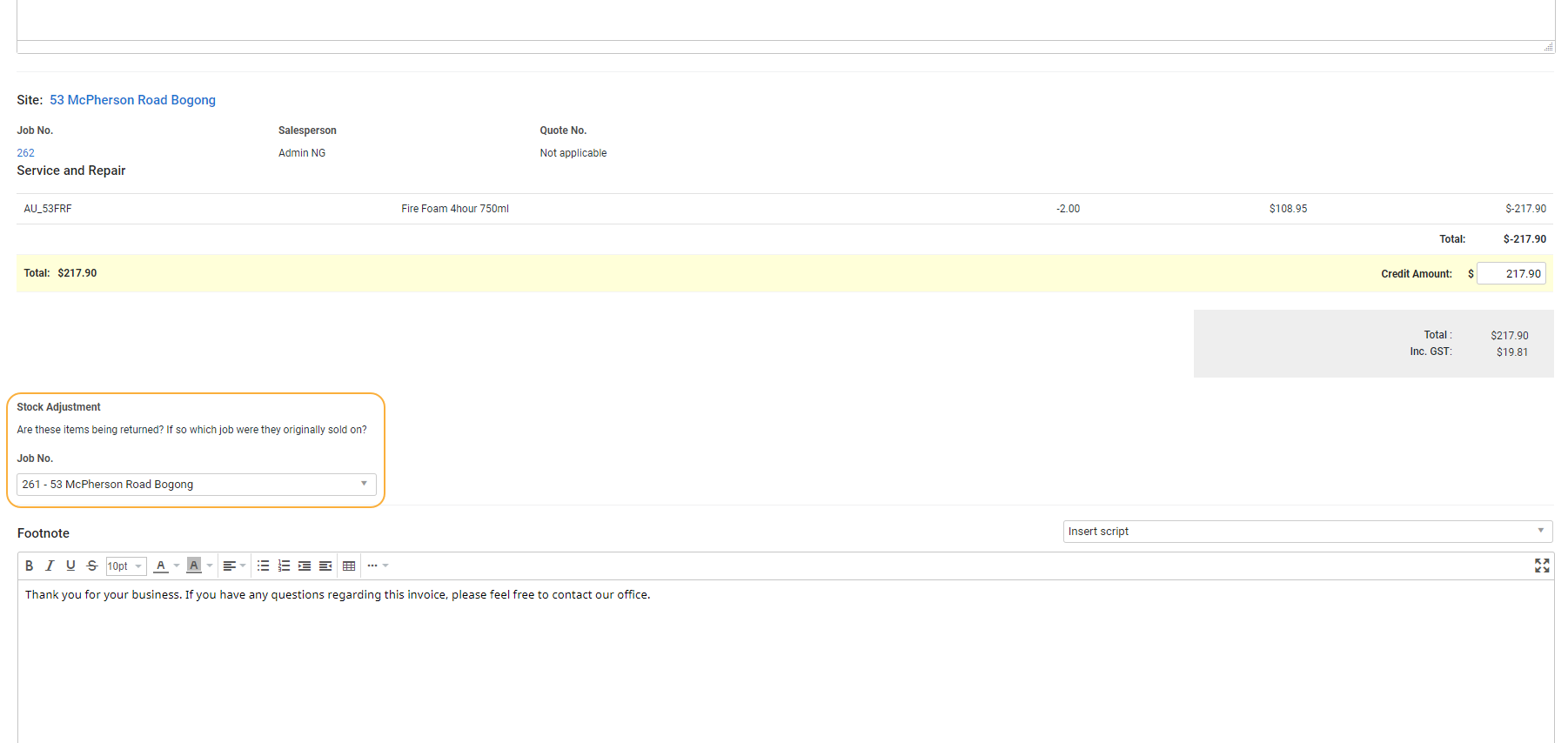Open more options ellipsis menu
The width and height of the screenshot is (1568, 743).
pyautogui.click(x=378, y=566)
